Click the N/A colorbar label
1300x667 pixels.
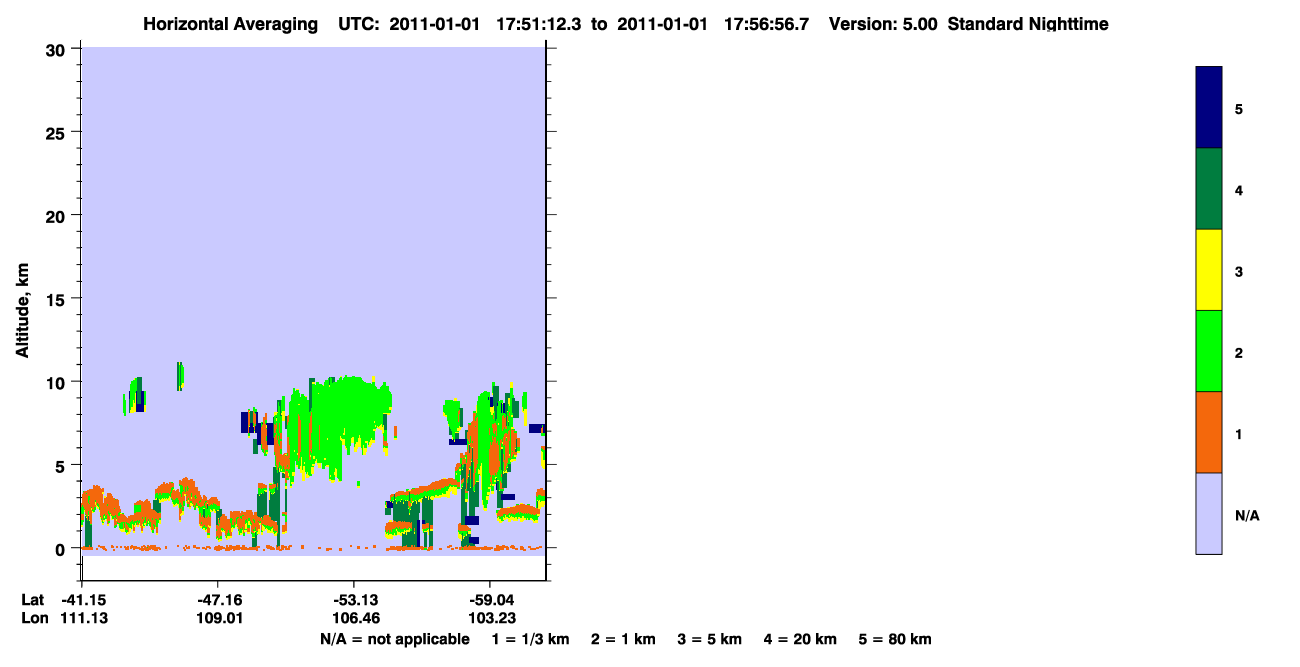tap(1247, 516)
